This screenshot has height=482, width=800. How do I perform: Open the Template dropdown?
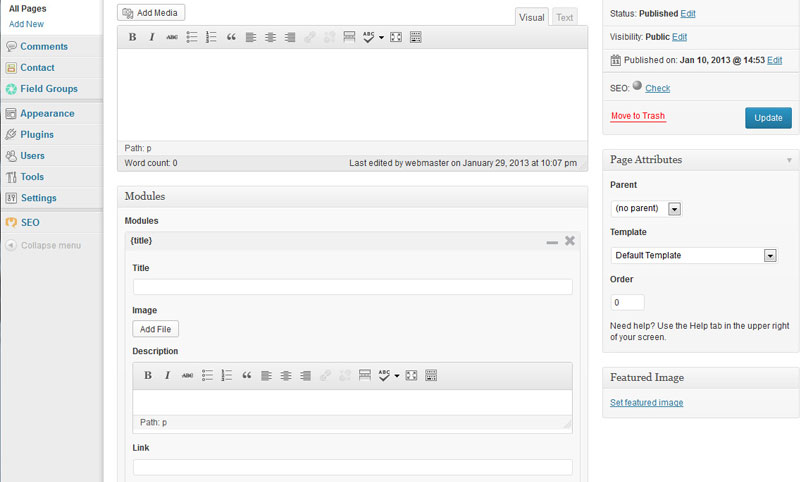[x=694, y=255]
